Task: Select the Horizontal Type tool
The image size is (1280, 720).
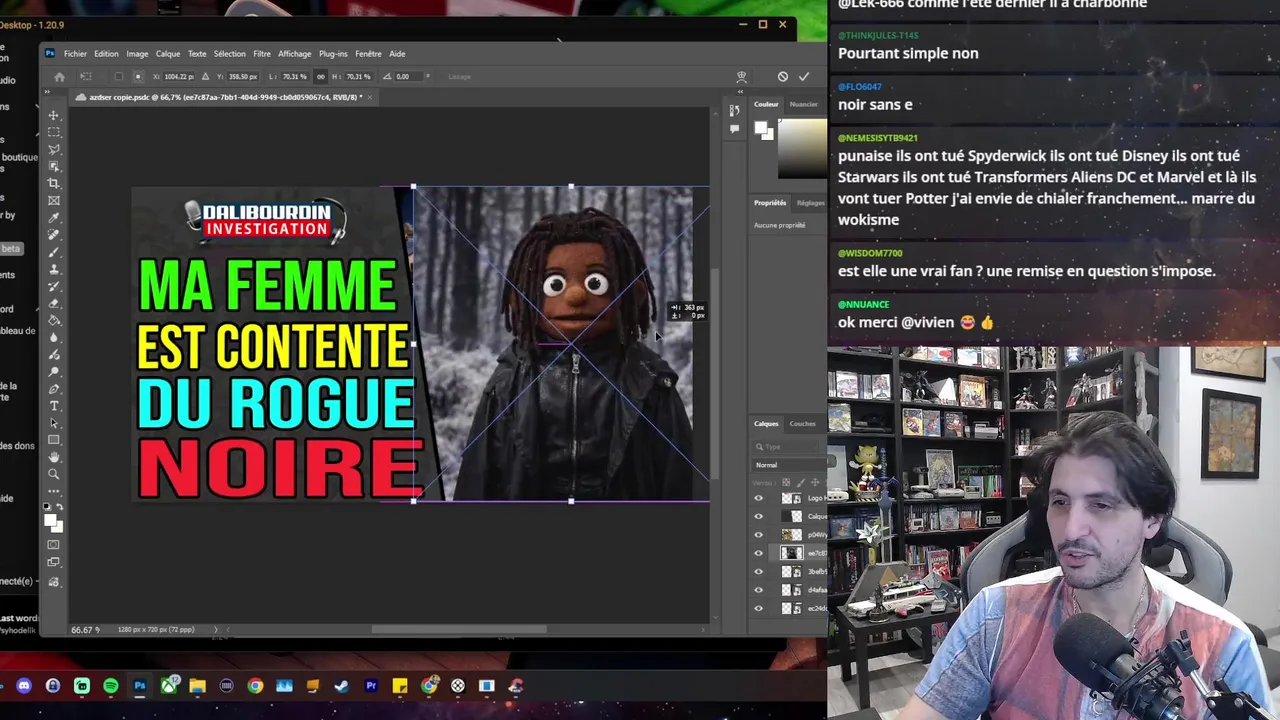Action: point(54,406)
